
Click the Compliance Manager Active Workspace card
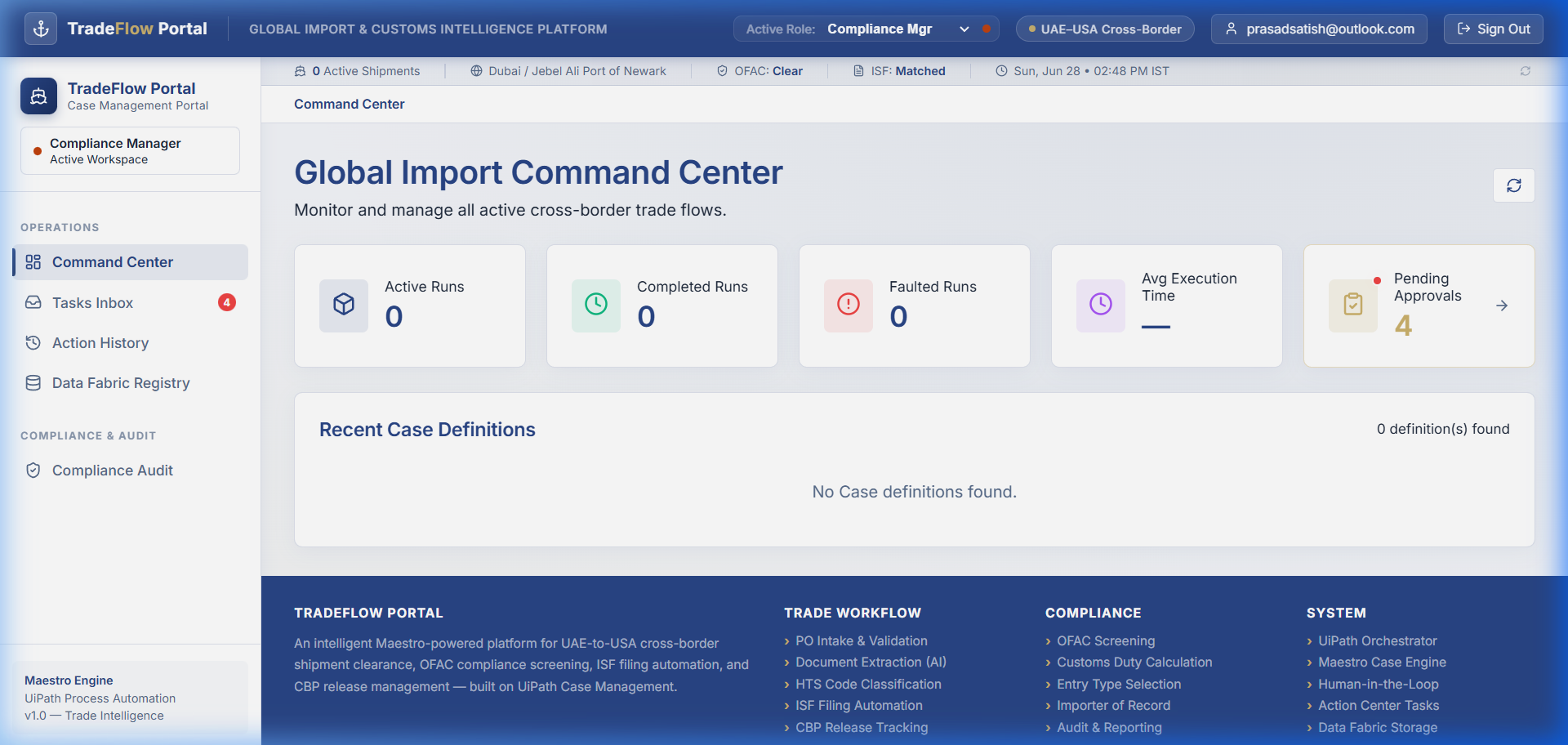130,150
